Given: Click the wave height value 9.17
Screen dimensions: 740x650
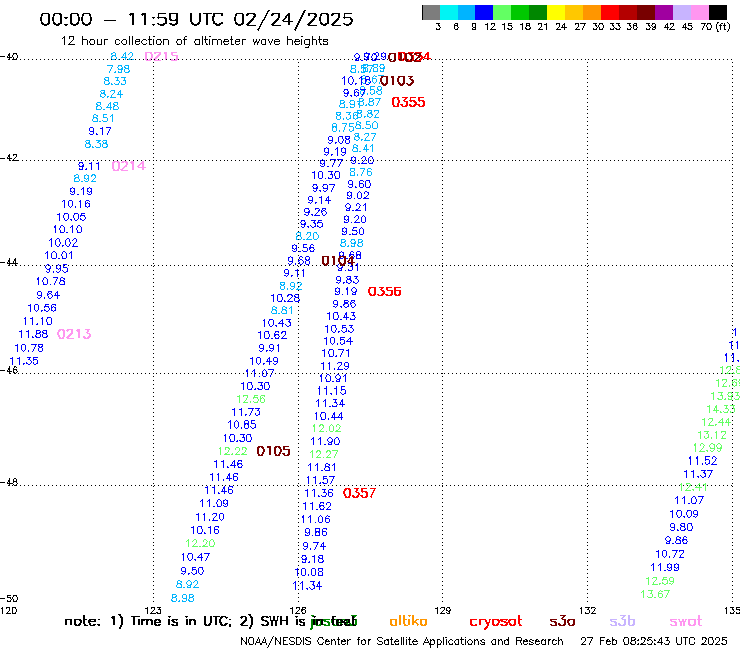Looking at the screenshot, I should [x=100, y=131].
